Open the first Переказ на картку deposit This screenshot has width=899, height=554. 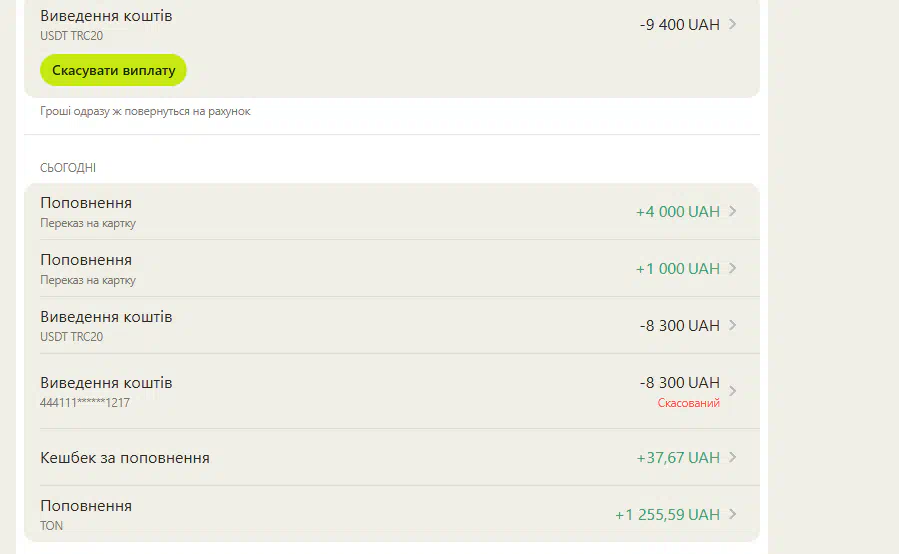(x=392, y=211)
